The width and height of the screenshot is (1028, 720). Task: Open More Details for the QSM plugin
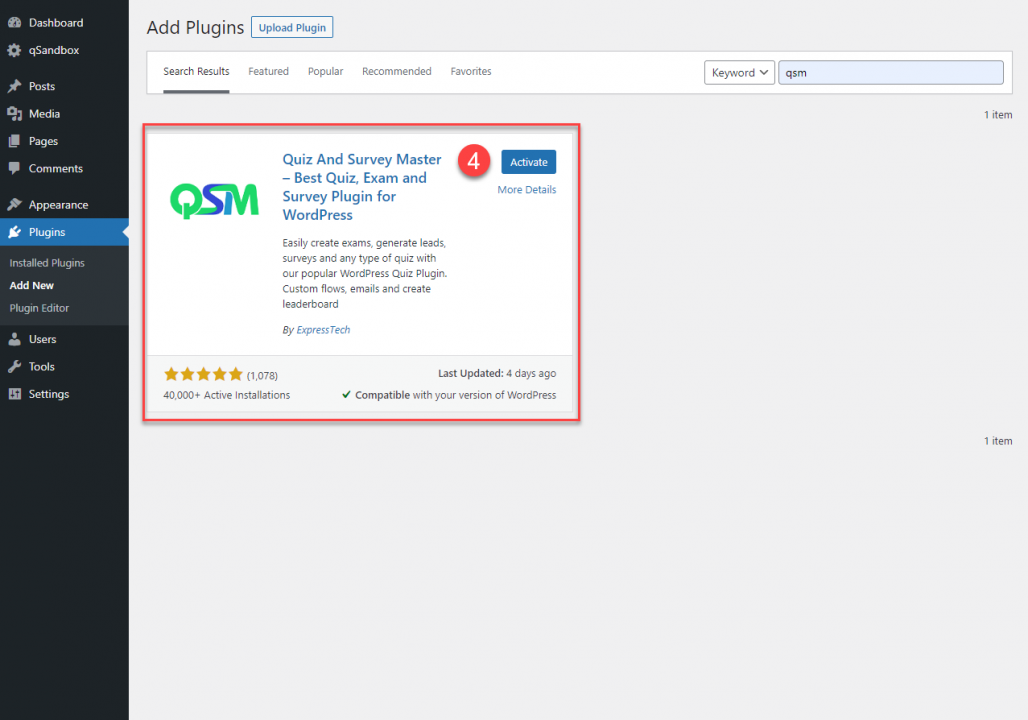pos(526,189)
